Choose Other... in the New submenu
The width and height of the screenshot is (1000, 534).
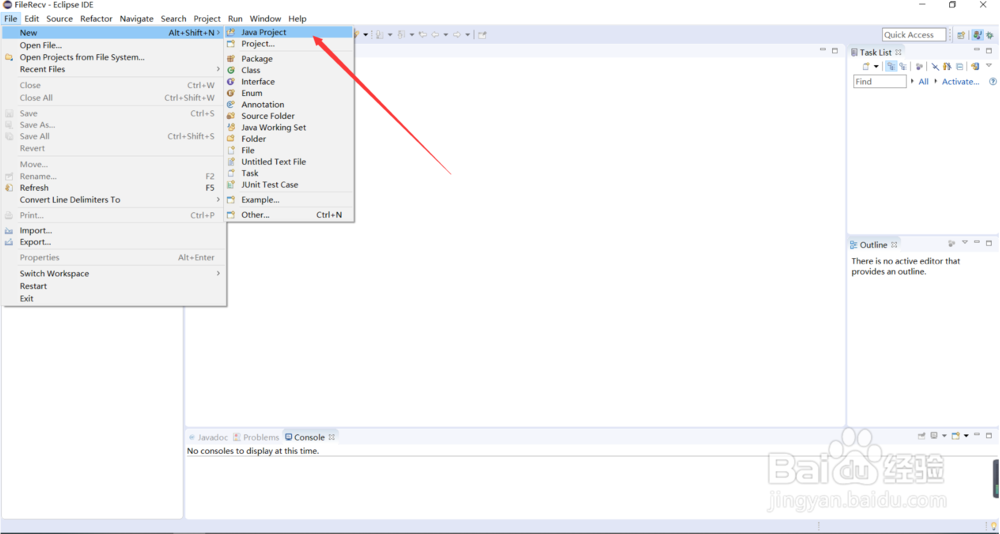[288, 215]
